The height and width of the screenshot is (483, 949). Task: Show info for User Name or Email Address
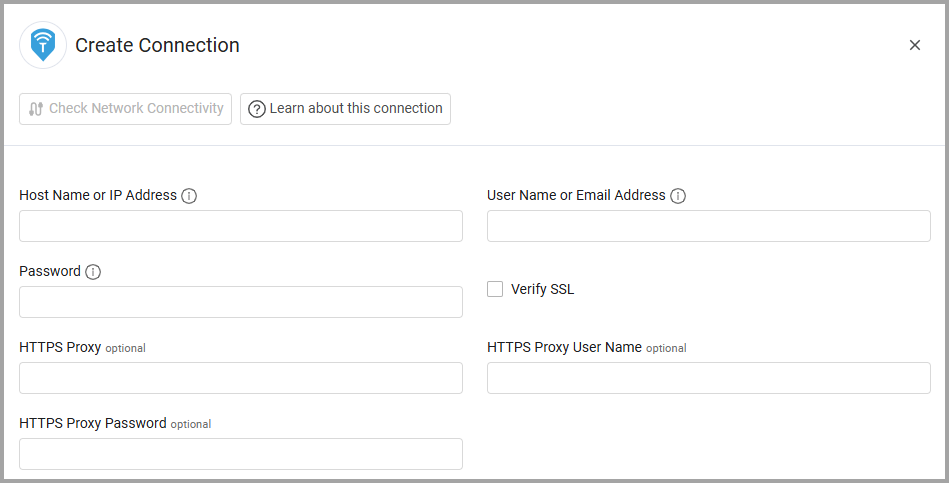pos(678,196)
